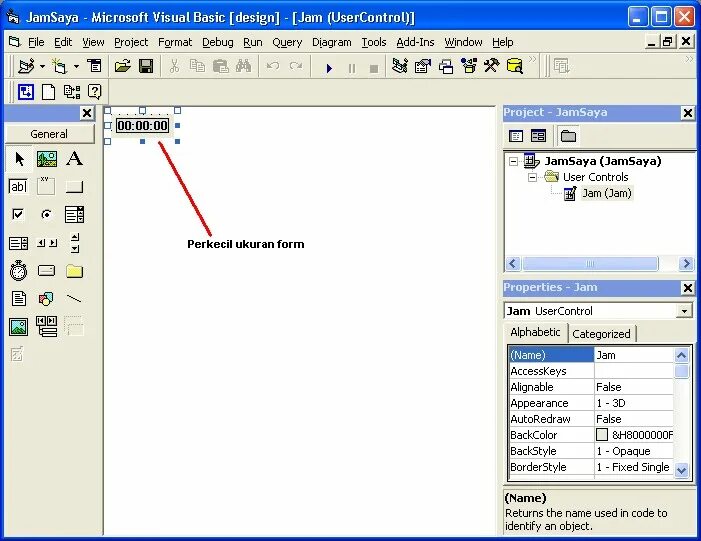Select Jam (Jam) in project tree

click(607, 194)
